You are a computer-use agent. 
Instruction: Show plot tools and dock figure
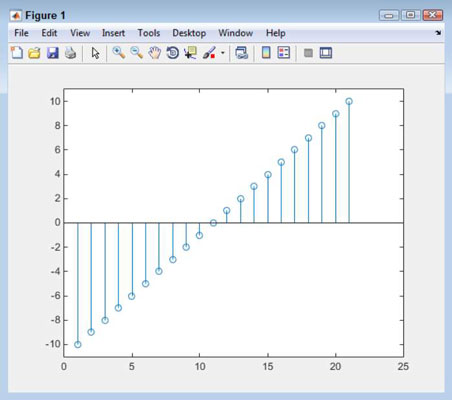[x=326, y=53]
